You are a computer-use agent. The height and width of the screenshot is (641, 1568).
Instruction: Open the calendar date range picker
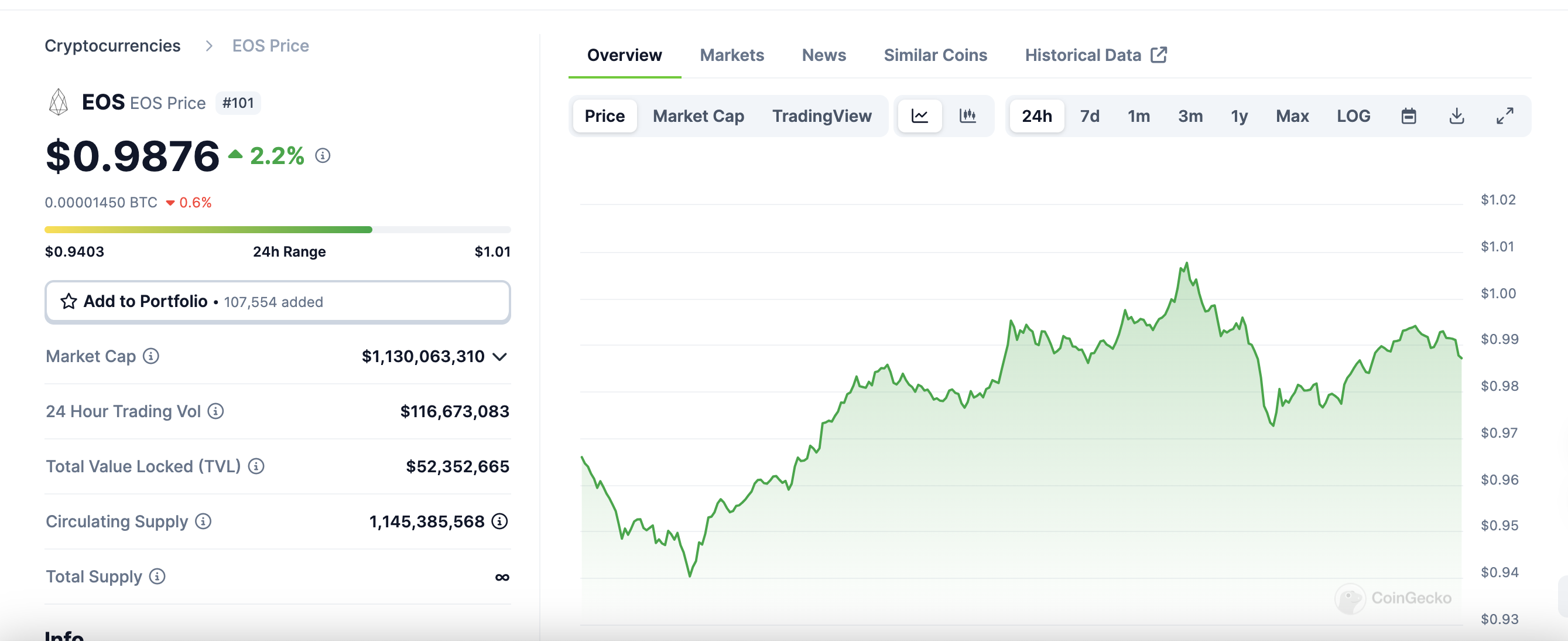[x=1409, y=116]
